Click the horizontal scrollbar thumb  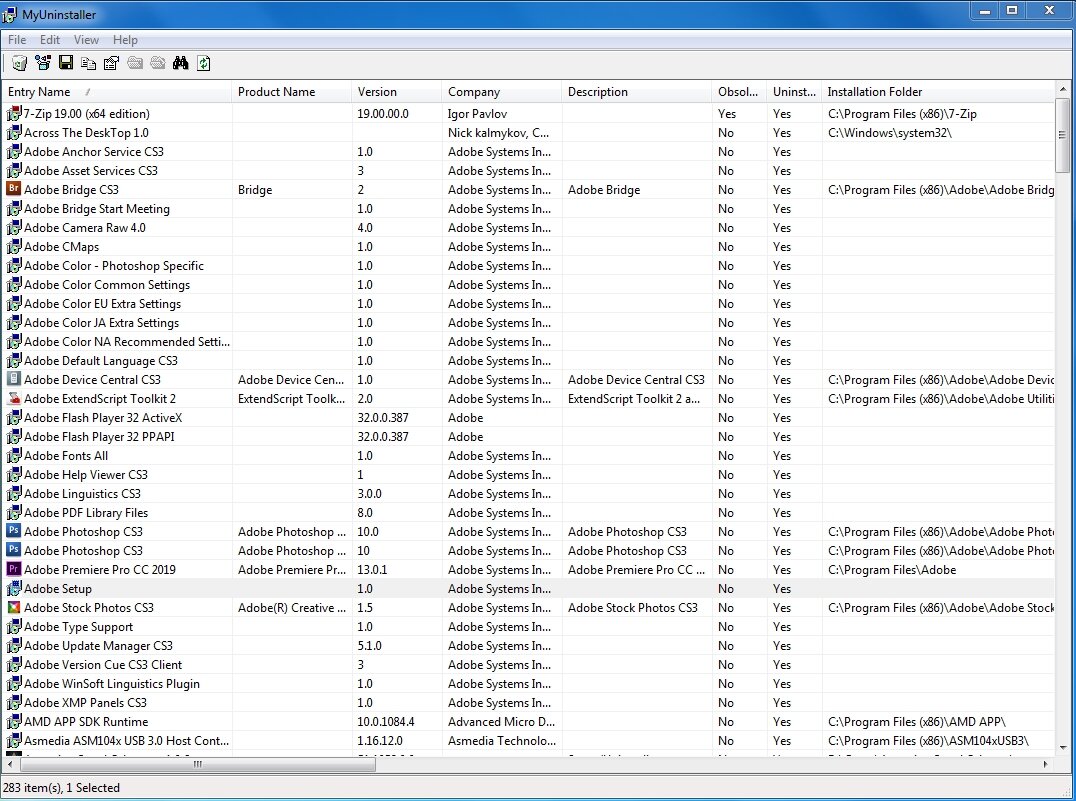click(x=198, y=764)
